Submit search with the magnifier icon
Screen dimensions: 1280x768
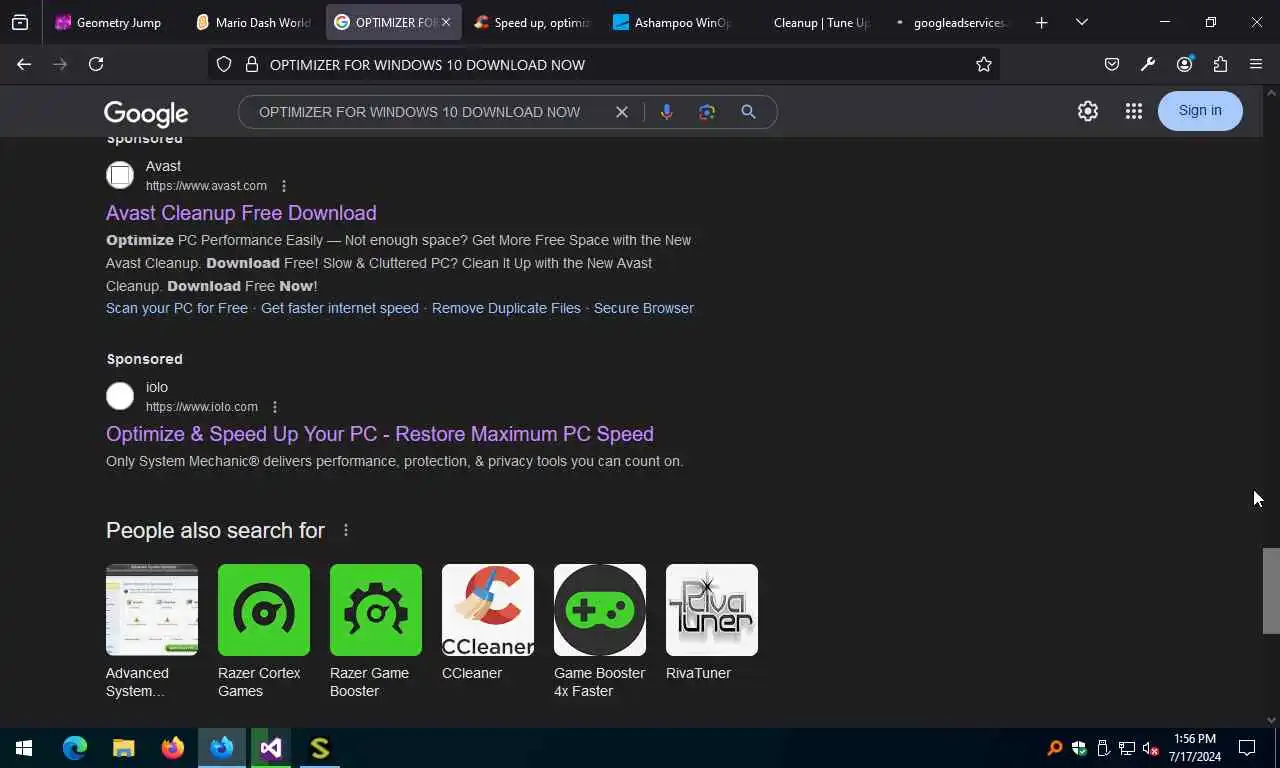point(748,112)
